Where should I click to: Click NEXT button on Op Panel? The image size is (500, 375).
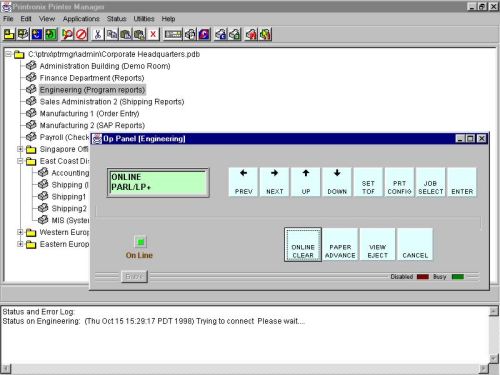point(274,182)
